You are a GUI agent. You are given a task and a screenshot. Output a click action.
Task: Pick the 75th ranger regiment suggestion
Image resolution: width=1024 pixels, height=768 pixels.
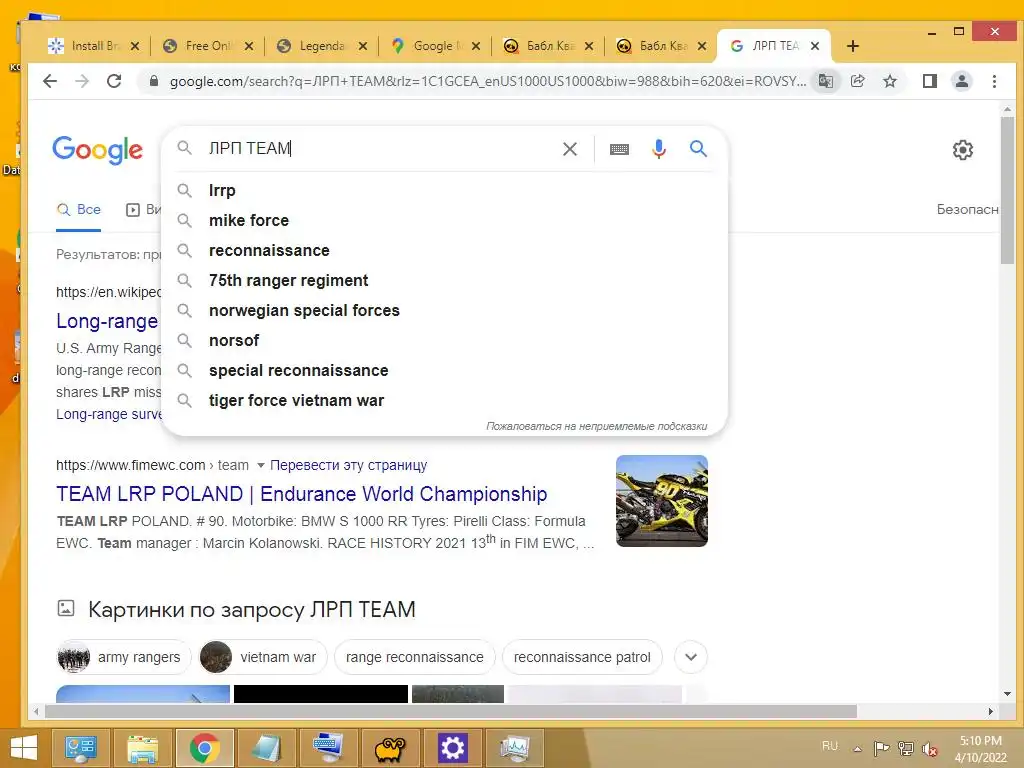pos(444,281)
